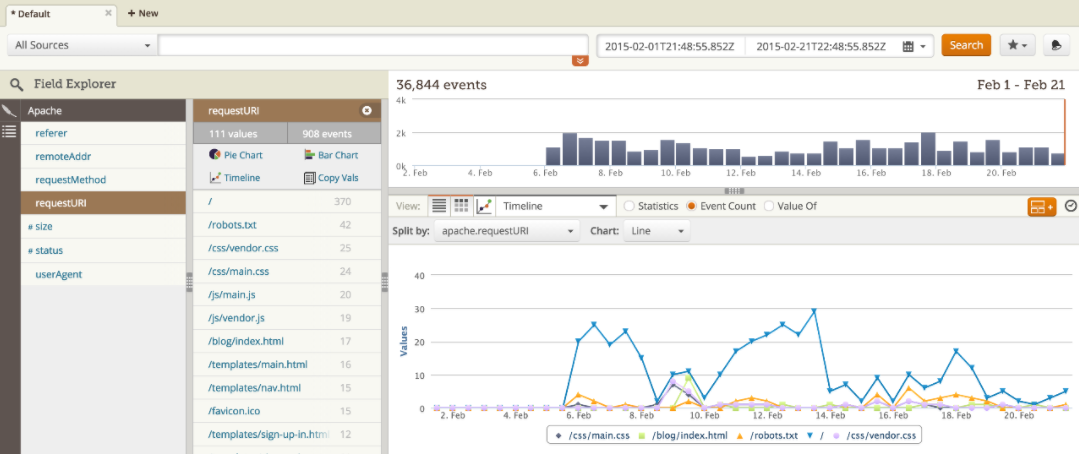This screenshot has height=454, width=1079.
Task: Click the 111 values header
Action: click(239, 133)
